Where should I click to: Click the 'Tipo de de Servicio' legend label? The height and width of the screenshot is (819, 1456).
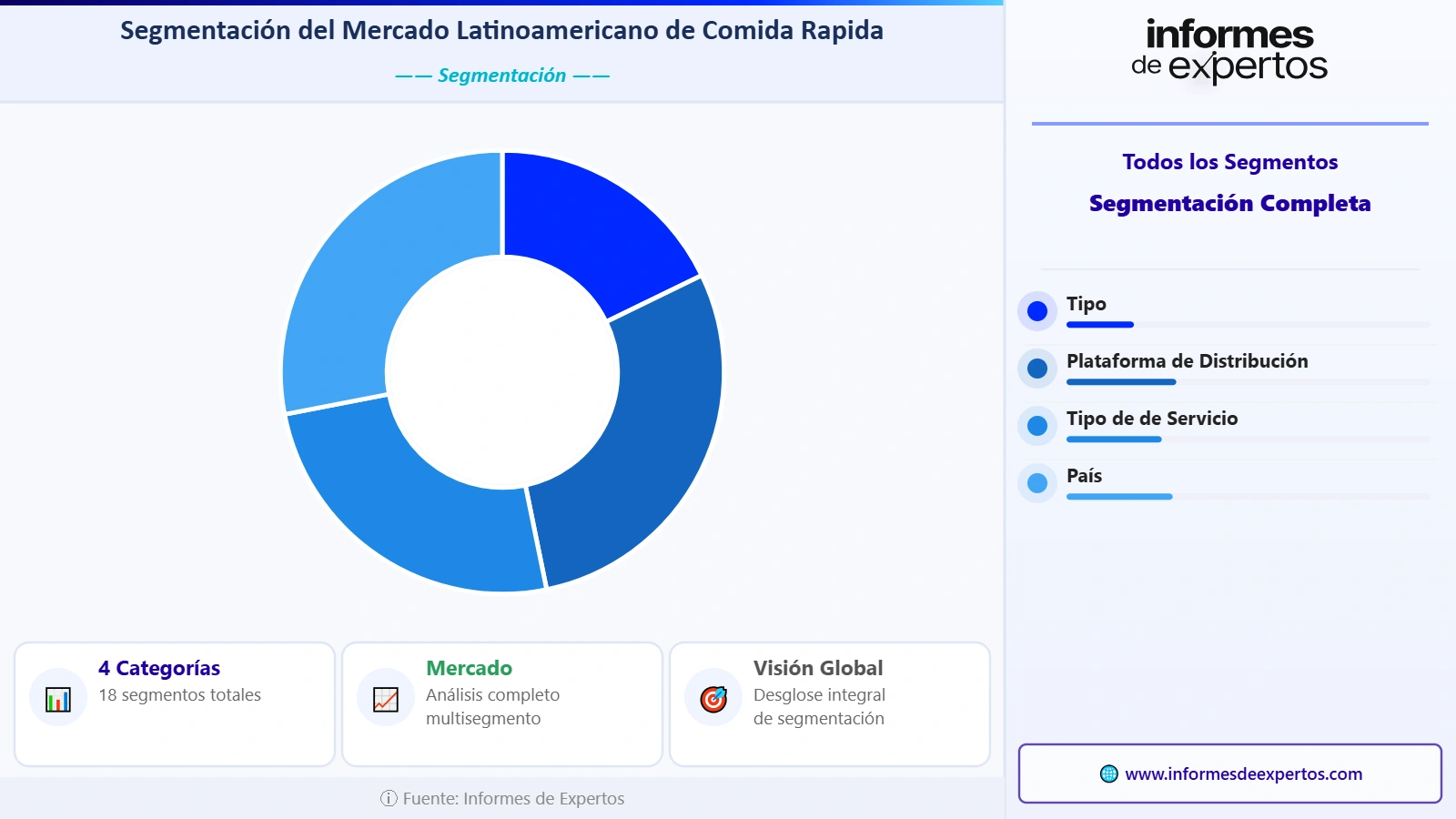pos(1152,419)
